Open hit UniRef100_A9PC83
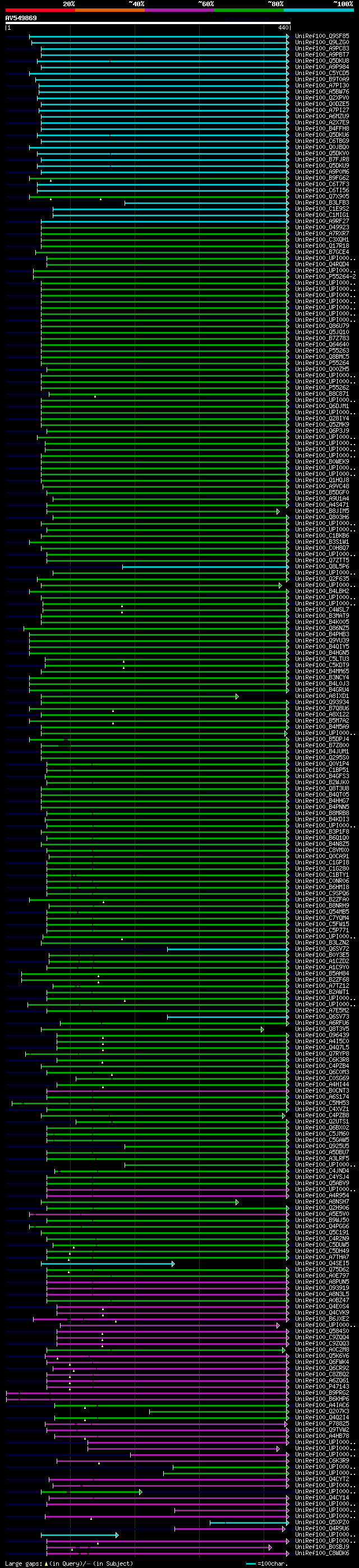Viewport: 359px width, 1568px height. tap(323, 48)
